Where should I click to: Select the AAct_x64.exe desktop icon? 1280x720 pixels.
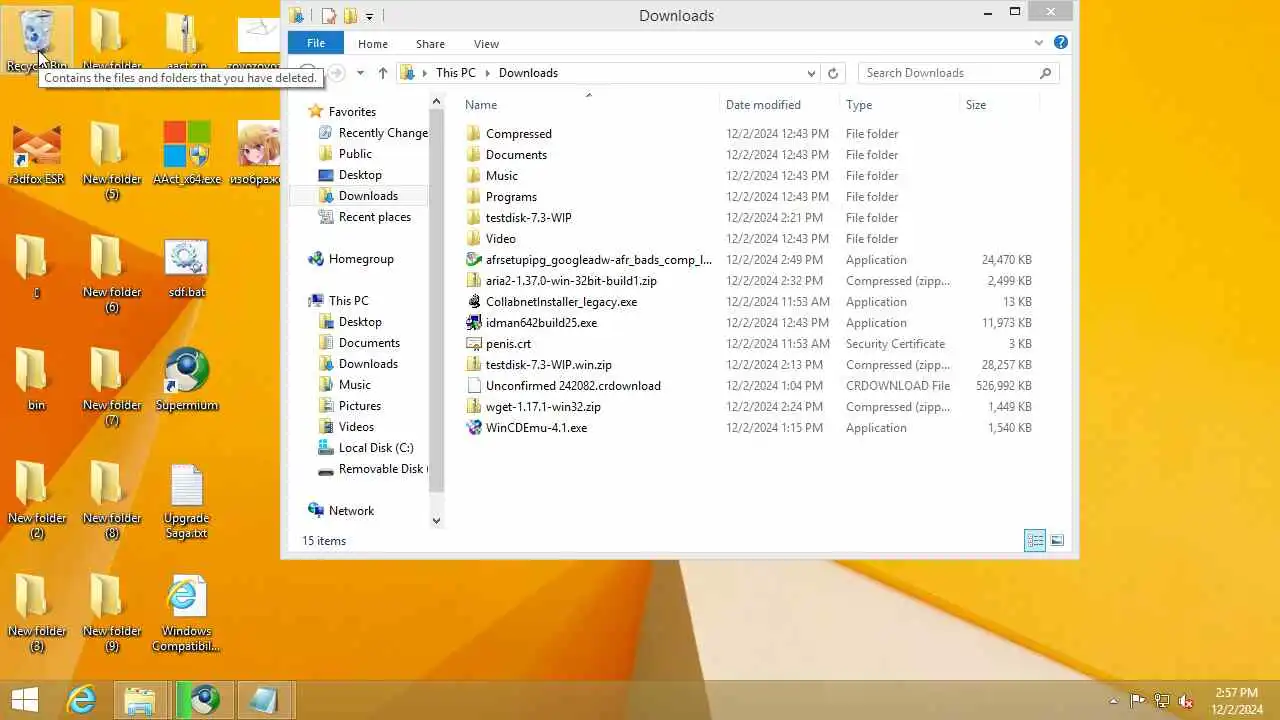pos(187,153)
